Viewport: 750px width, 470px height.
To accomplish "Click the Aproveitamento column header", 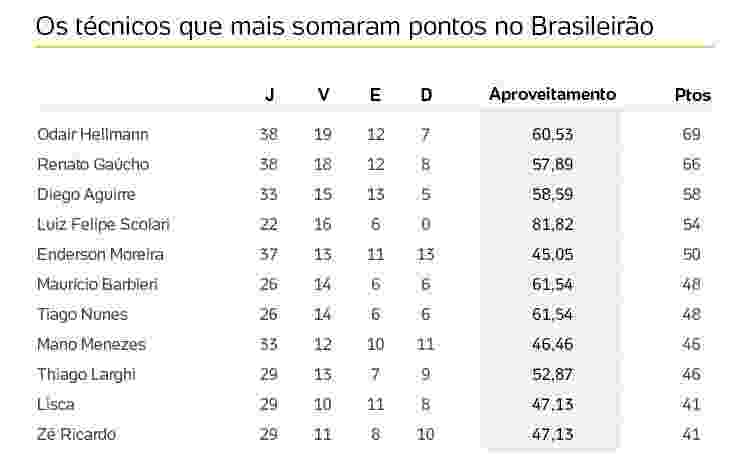I will [x=552, y=94].
